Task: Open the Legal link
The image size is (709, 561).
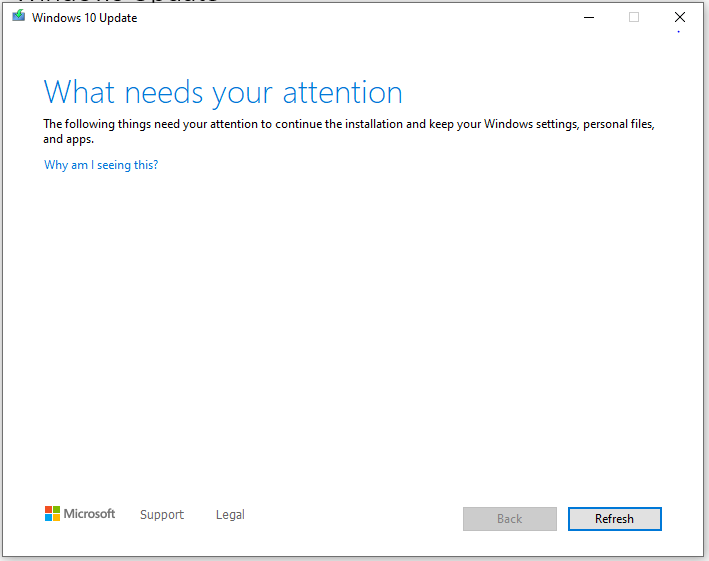Action: pos(230,514)
